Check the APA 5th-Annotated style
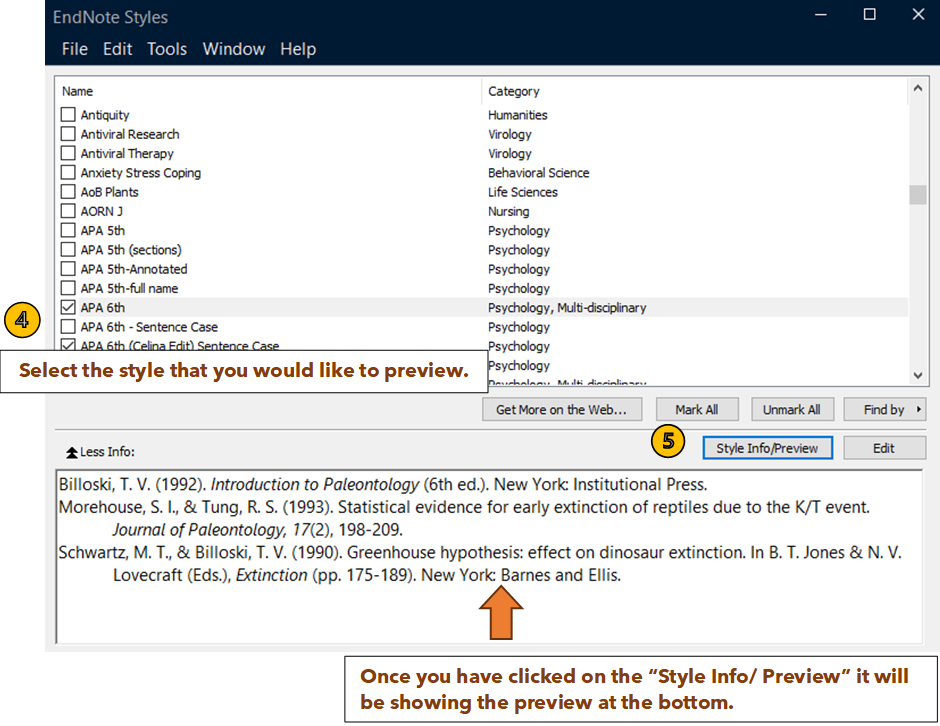 (x=66, y=268)
